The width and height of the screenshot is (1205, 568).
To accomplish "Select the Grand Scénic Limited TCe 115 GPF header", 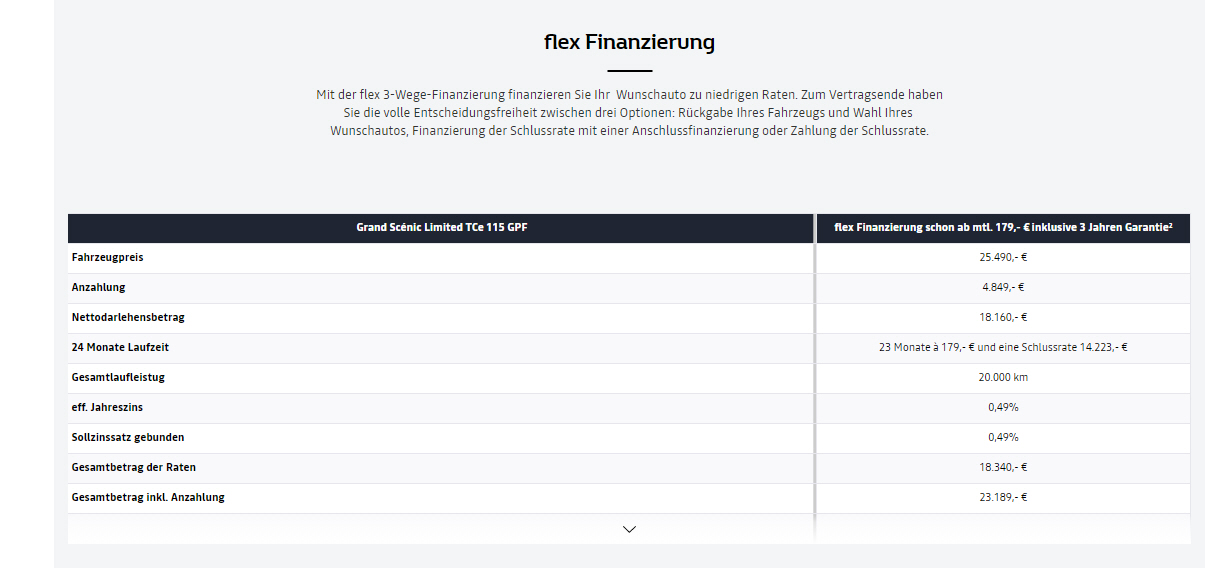I will (442, 228).
